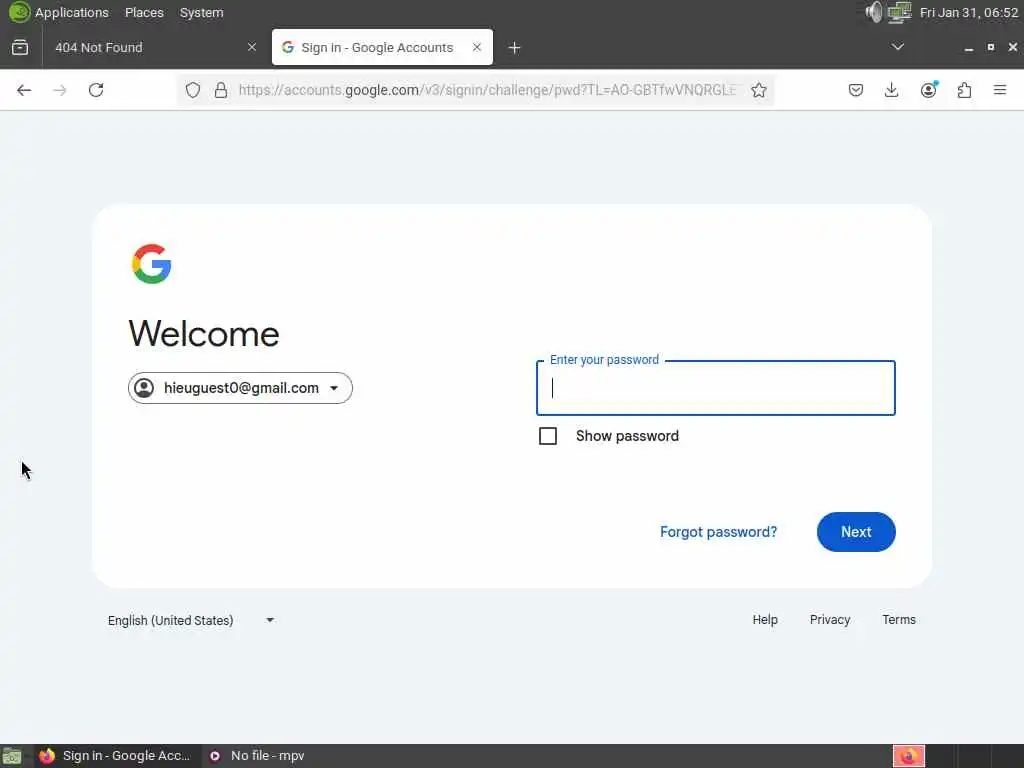
Task: Expand the hieuguest0@gmail.com account chooser
Action: (x=240, y=388)
